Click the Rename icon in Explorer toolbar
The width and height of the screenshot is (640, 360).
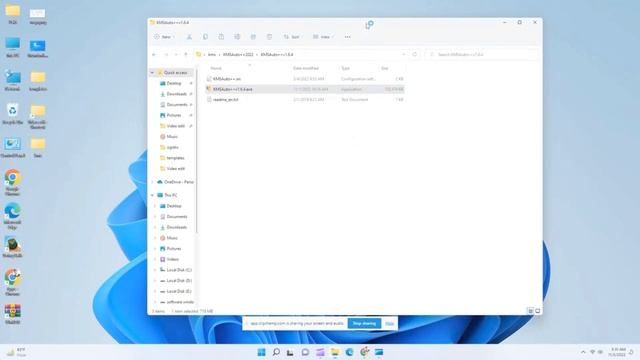pos(237,37)
